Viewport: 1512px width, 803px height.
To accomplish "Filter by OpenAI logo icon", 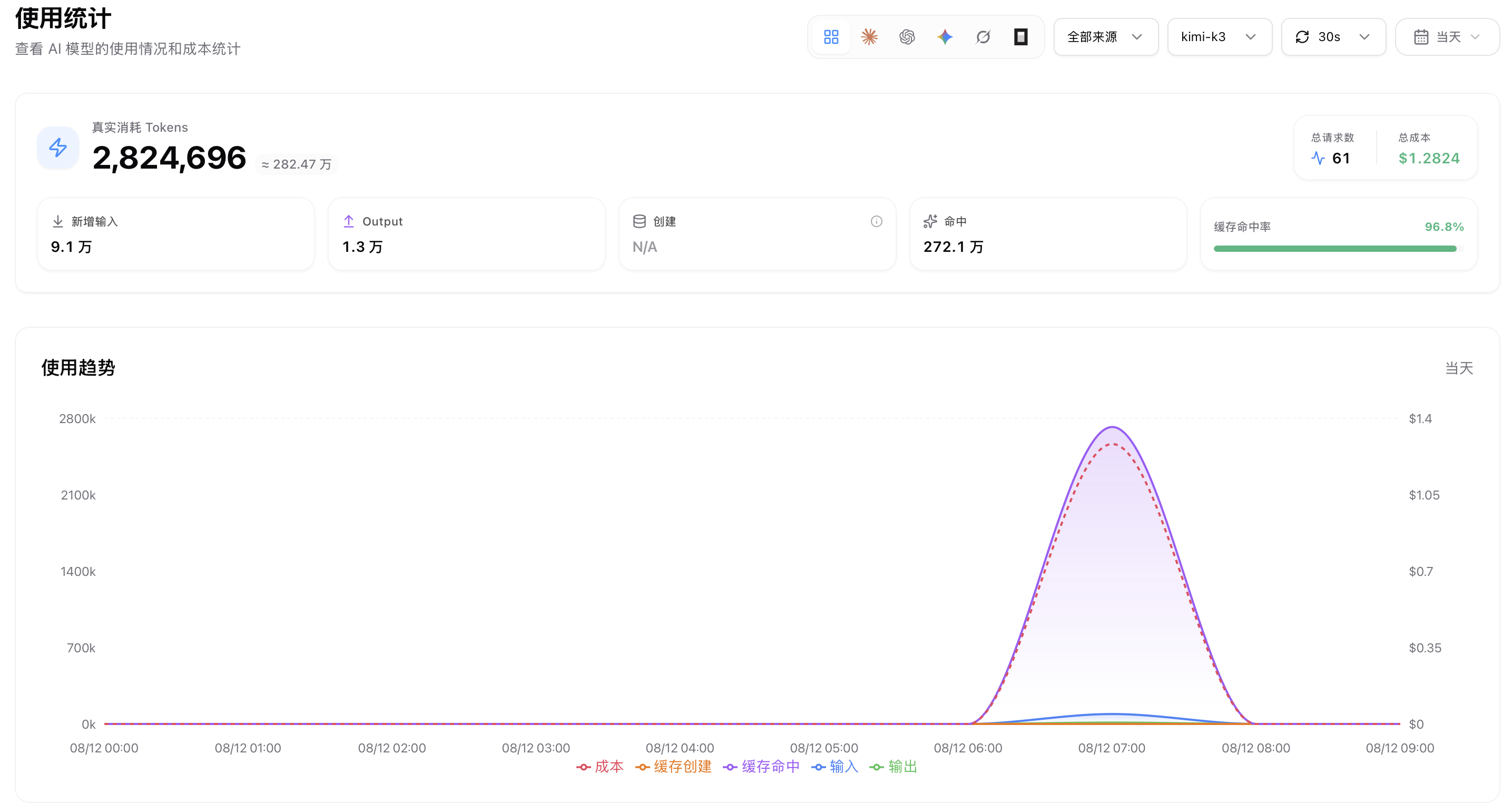I will click(907, 37).
